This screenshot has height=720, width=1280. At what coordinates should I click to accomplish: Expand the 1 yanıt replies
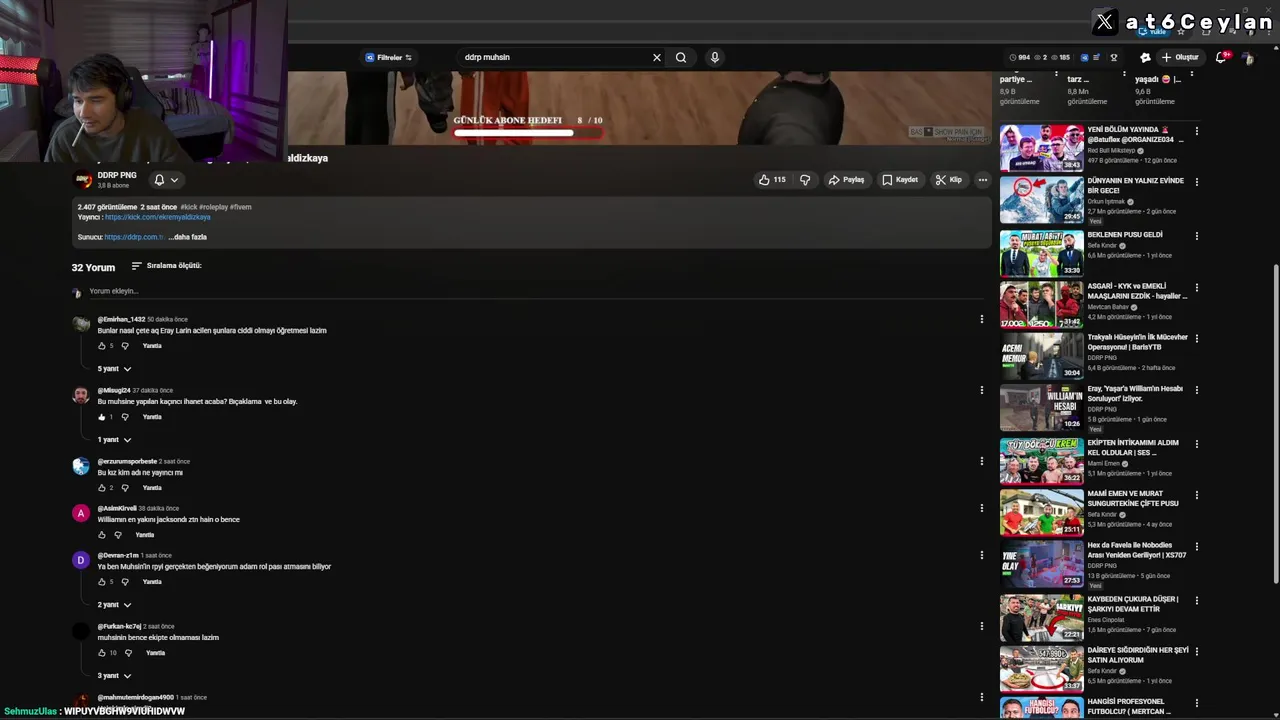pos(114,440)
